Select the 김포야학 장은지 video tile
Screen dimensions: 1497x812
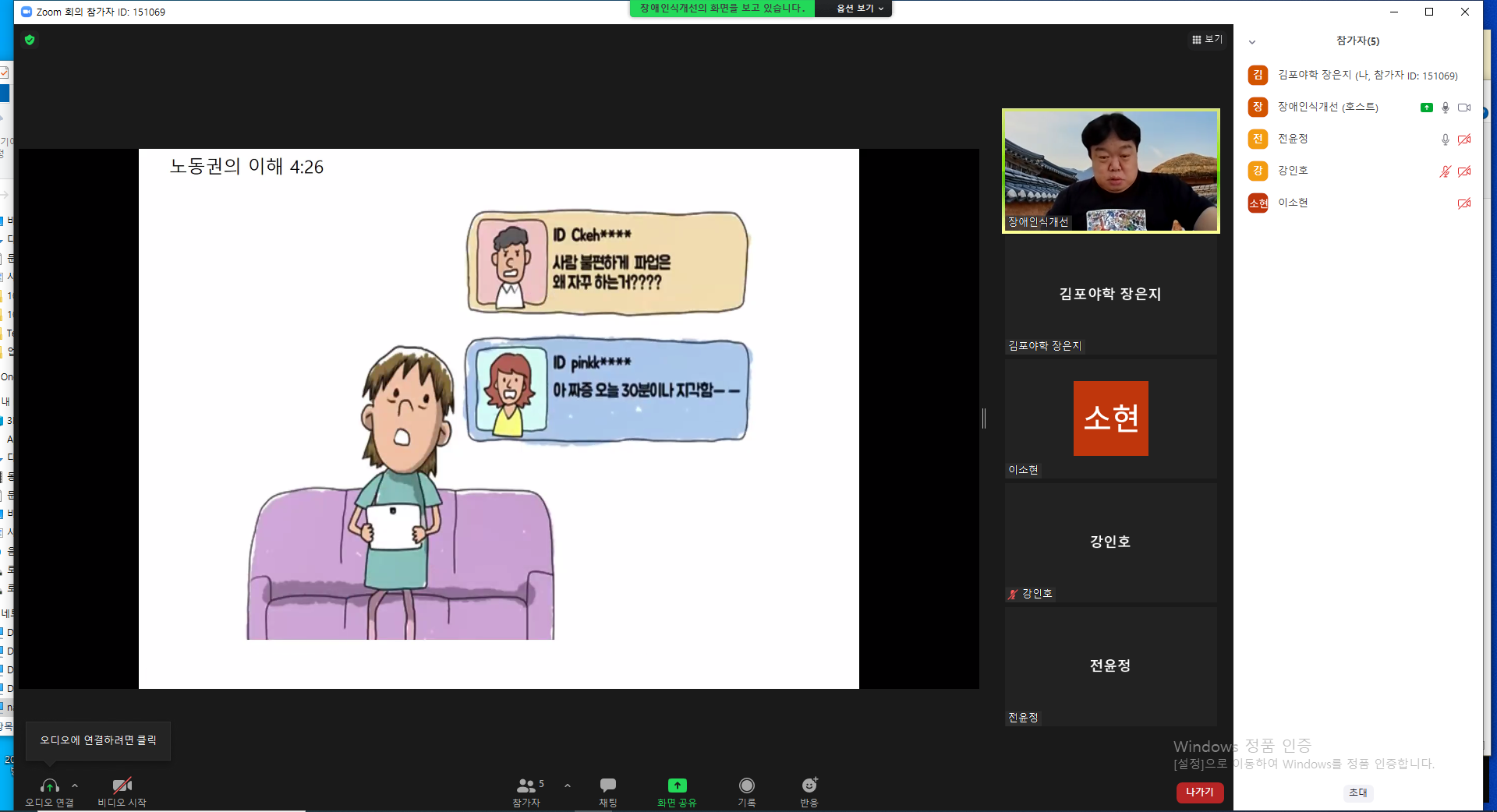point(1111,295)
